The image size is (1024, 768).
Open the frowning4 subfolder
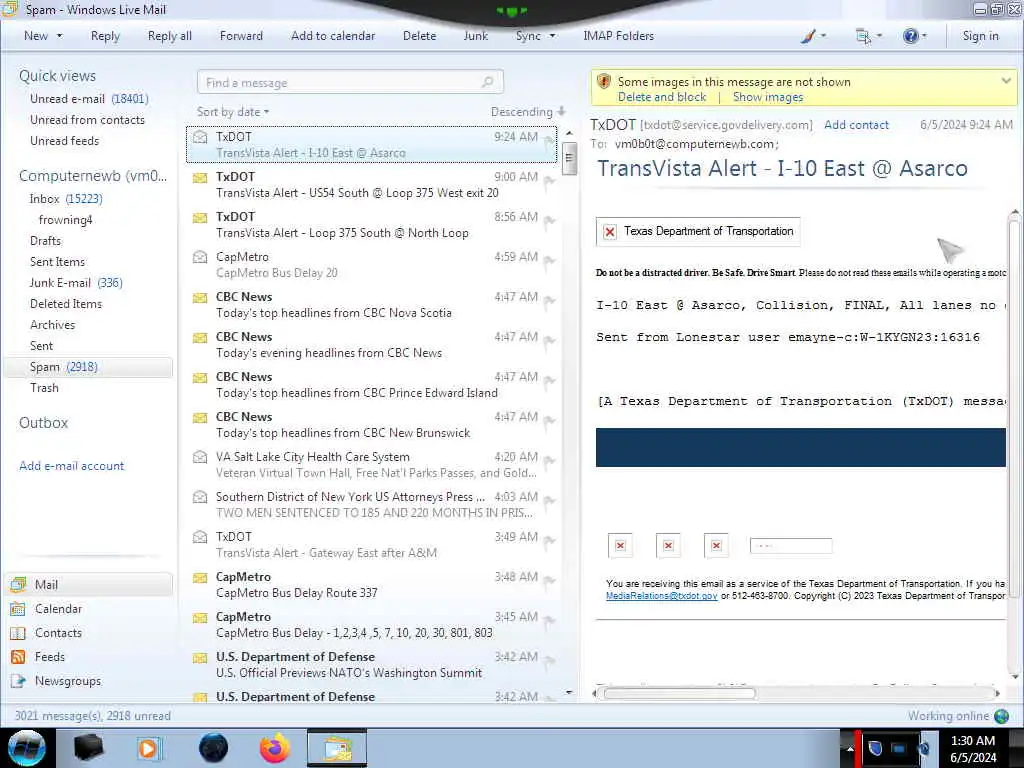click(65, 219)
